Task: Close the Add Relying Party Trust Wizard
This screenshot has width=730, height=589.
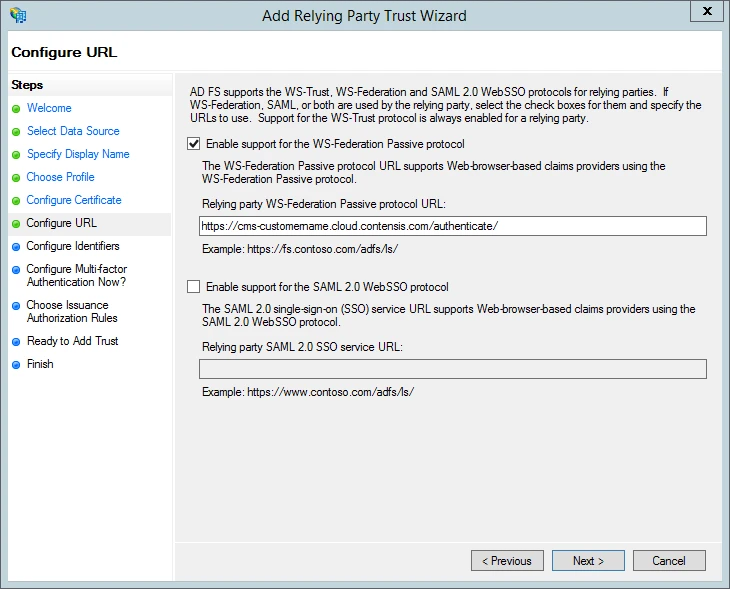Action: [707, 11]
